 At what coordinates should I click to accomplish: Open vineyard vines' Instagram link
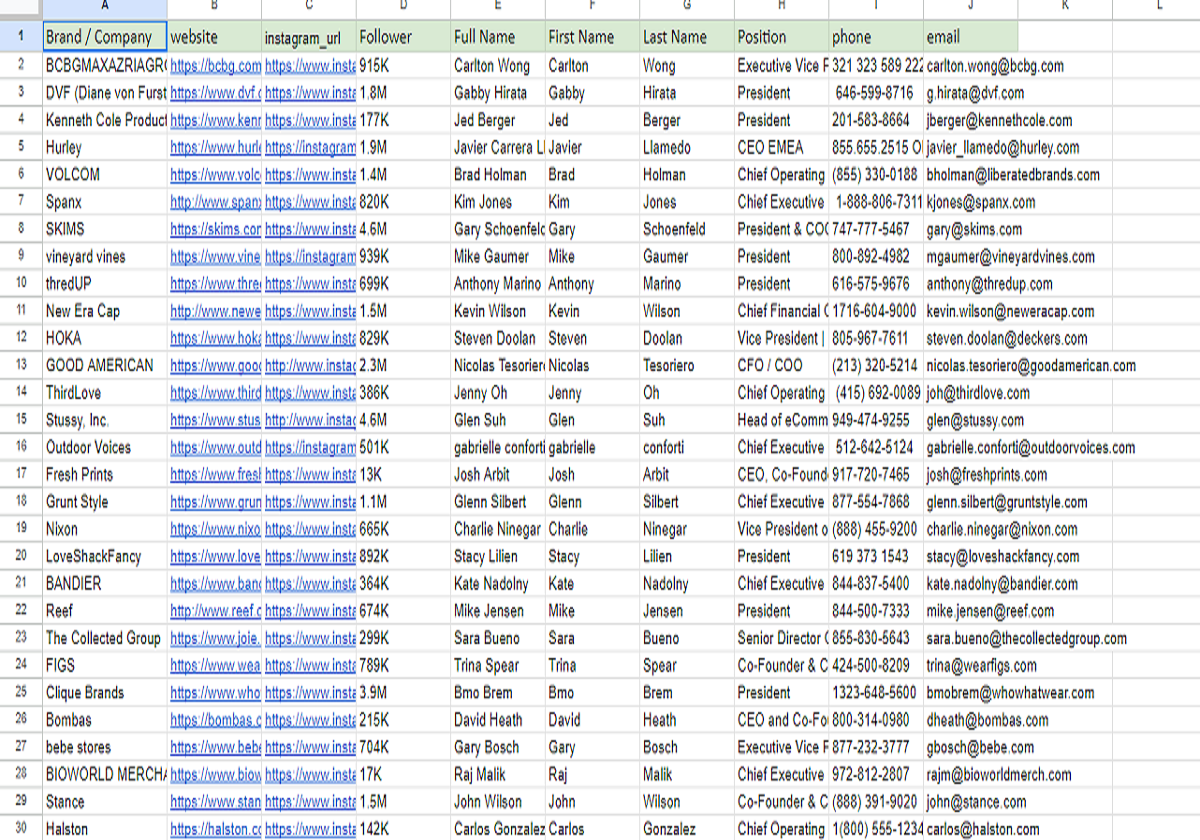[x=310, y=256]
